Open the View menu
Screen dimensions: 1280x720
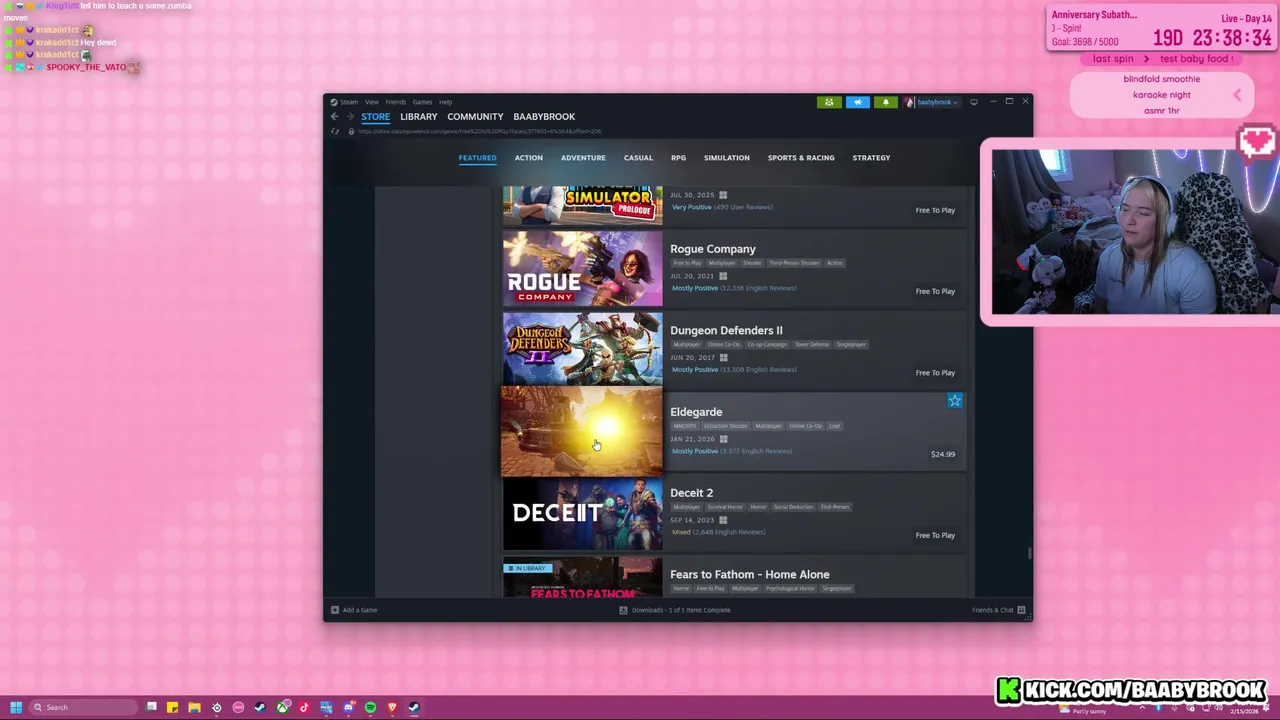pos(371,102)
